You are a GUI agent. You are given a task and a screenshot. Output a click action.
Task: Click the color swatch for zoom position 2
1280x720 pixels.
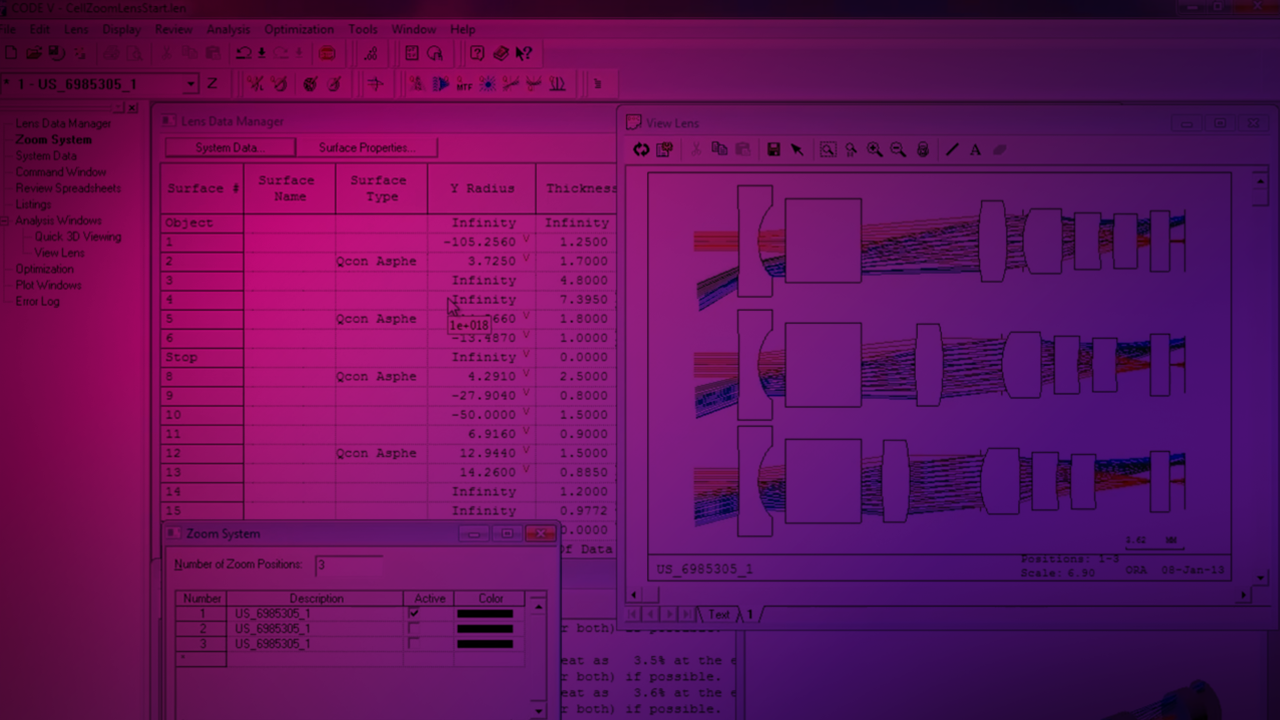click(485, 629)
